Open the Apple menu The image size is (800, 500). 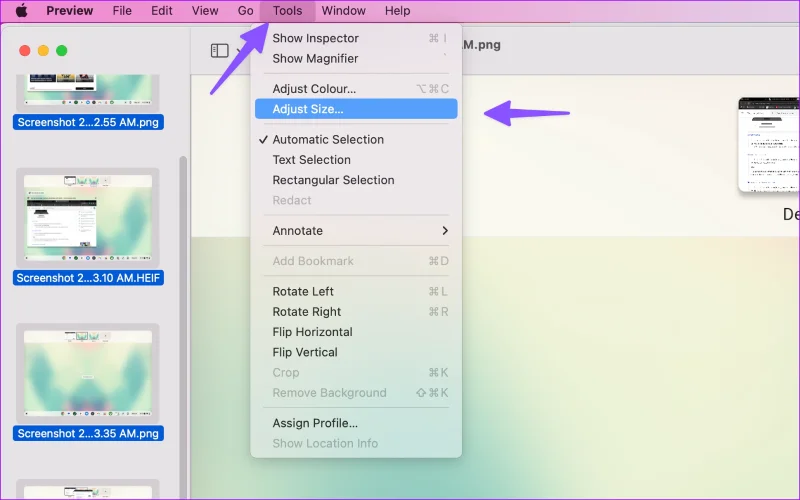[x=21, y=11]
